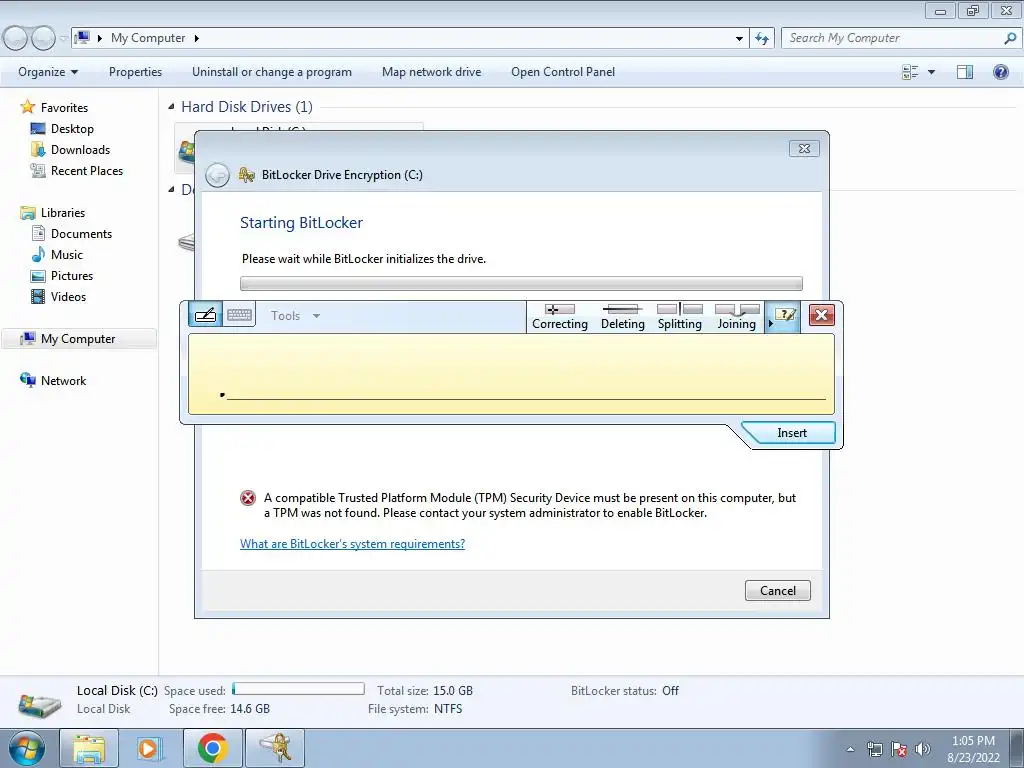Screen dimensions: 1024x768
Task: Open the Windows Start menu
Action: point(27,748)
